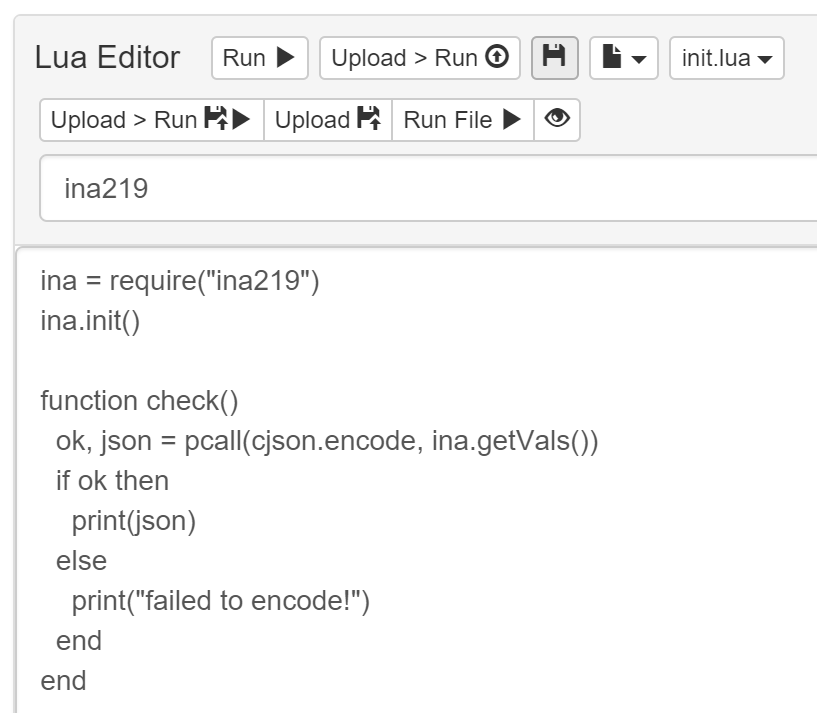Toggle the eye preview icon
Screen dimensions: 817x713
point(557,120)
